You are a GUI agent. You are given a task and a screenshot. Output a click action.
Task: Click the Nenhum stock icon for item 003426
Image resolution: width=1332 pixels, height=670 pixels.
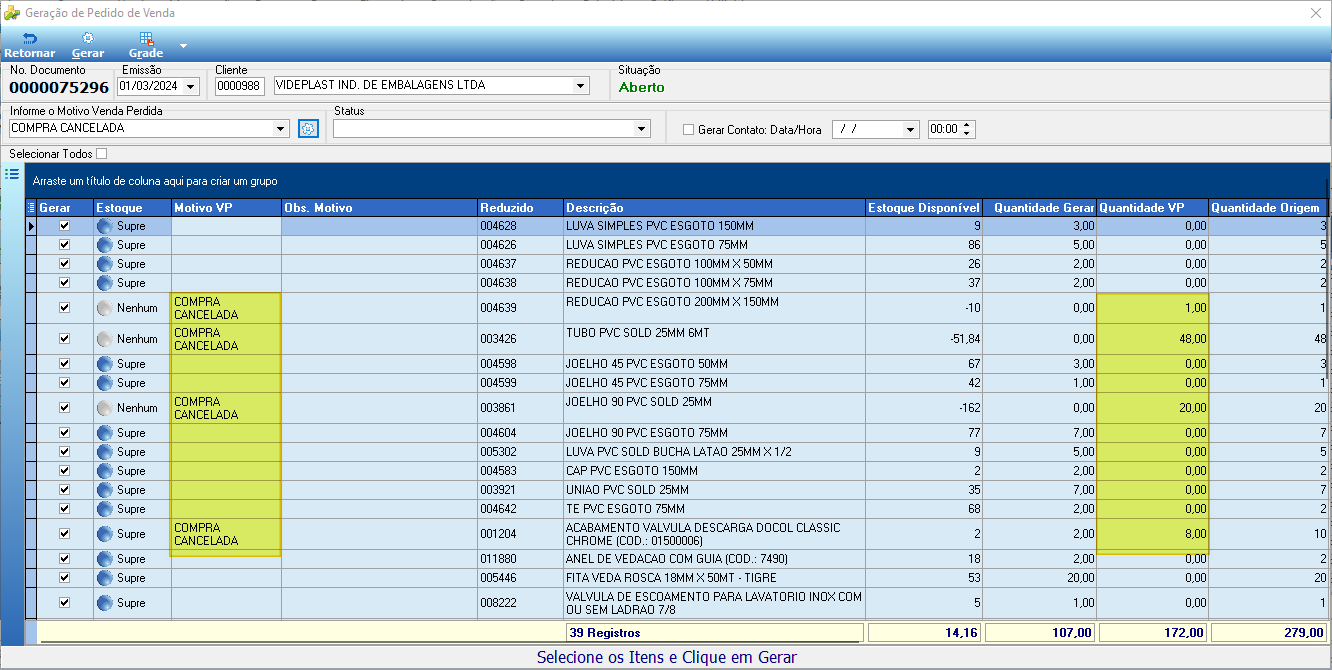[x=105, y=339]
